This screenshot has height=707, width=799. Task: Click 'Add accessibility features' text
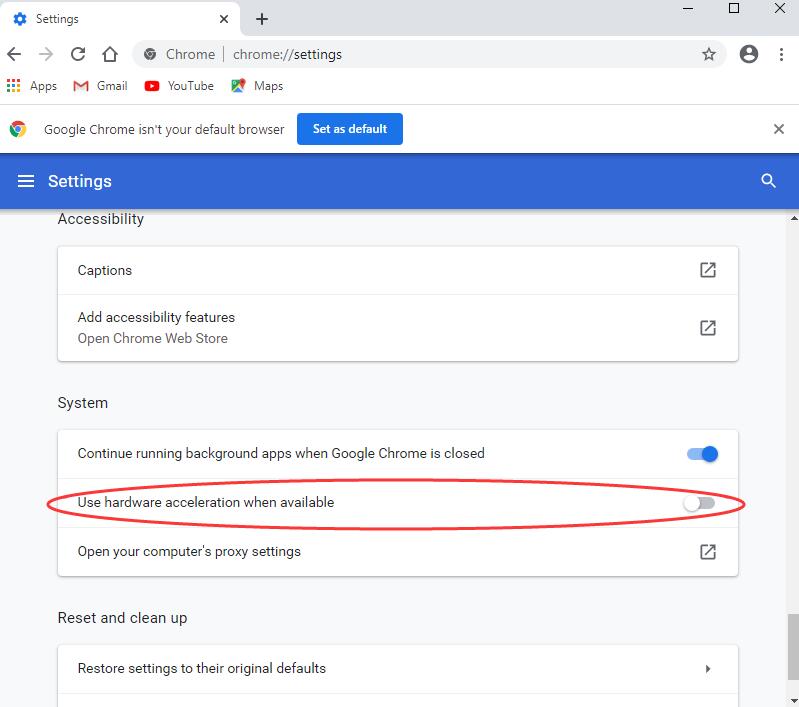tap(156, 317)
